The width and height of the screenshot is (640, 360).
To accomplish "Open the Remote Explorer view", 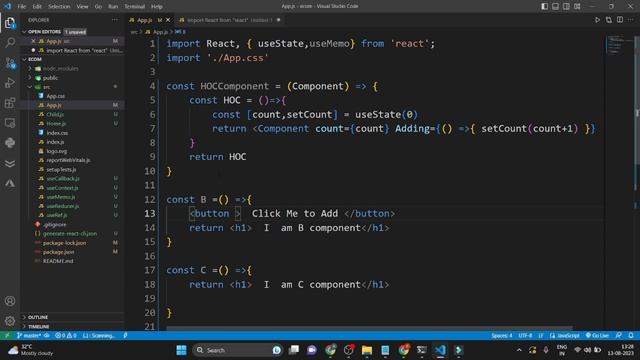I will [x=10, y=123].
